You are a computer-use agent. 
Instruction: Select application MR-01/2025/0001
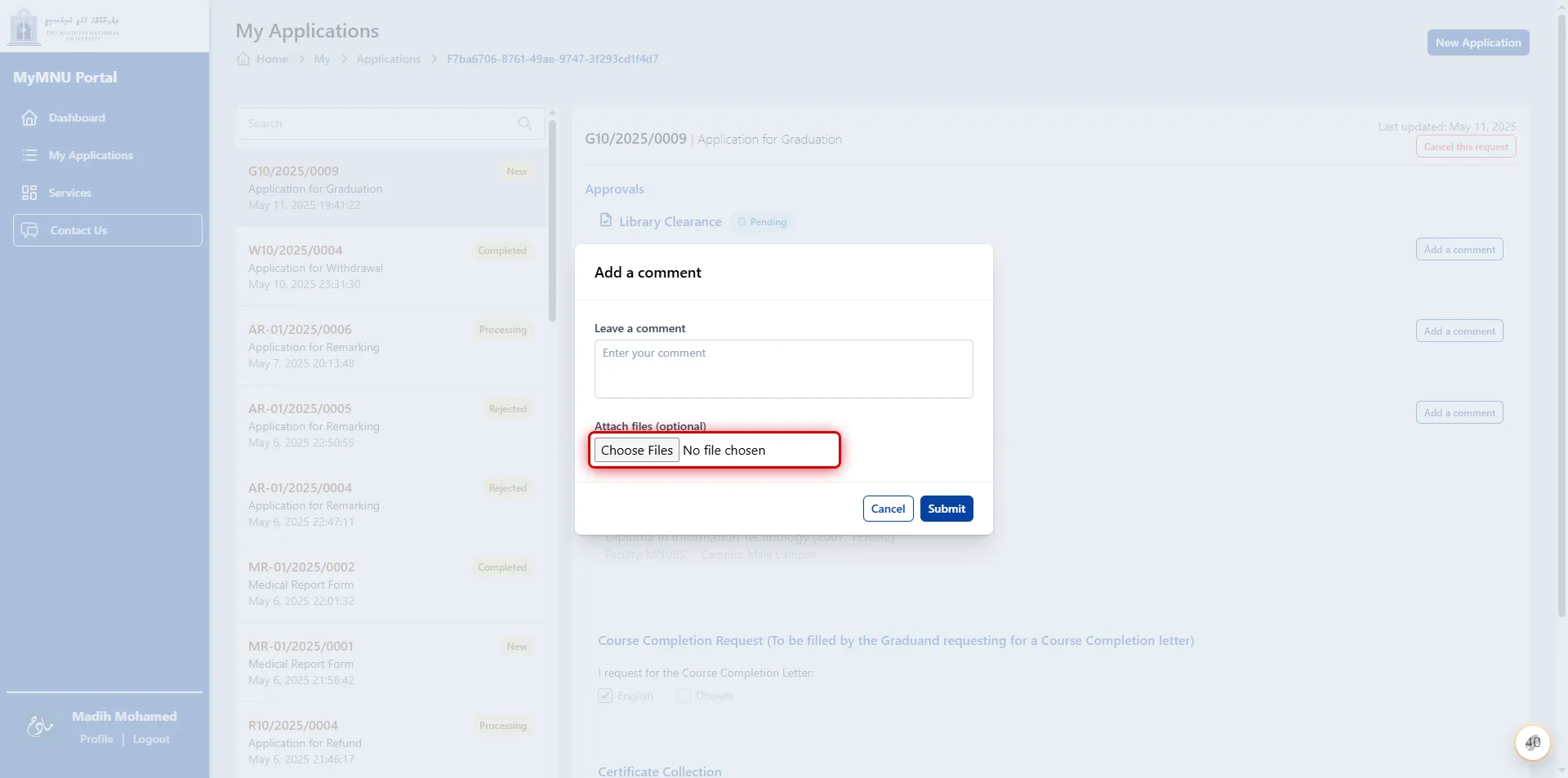coord(390,663)
